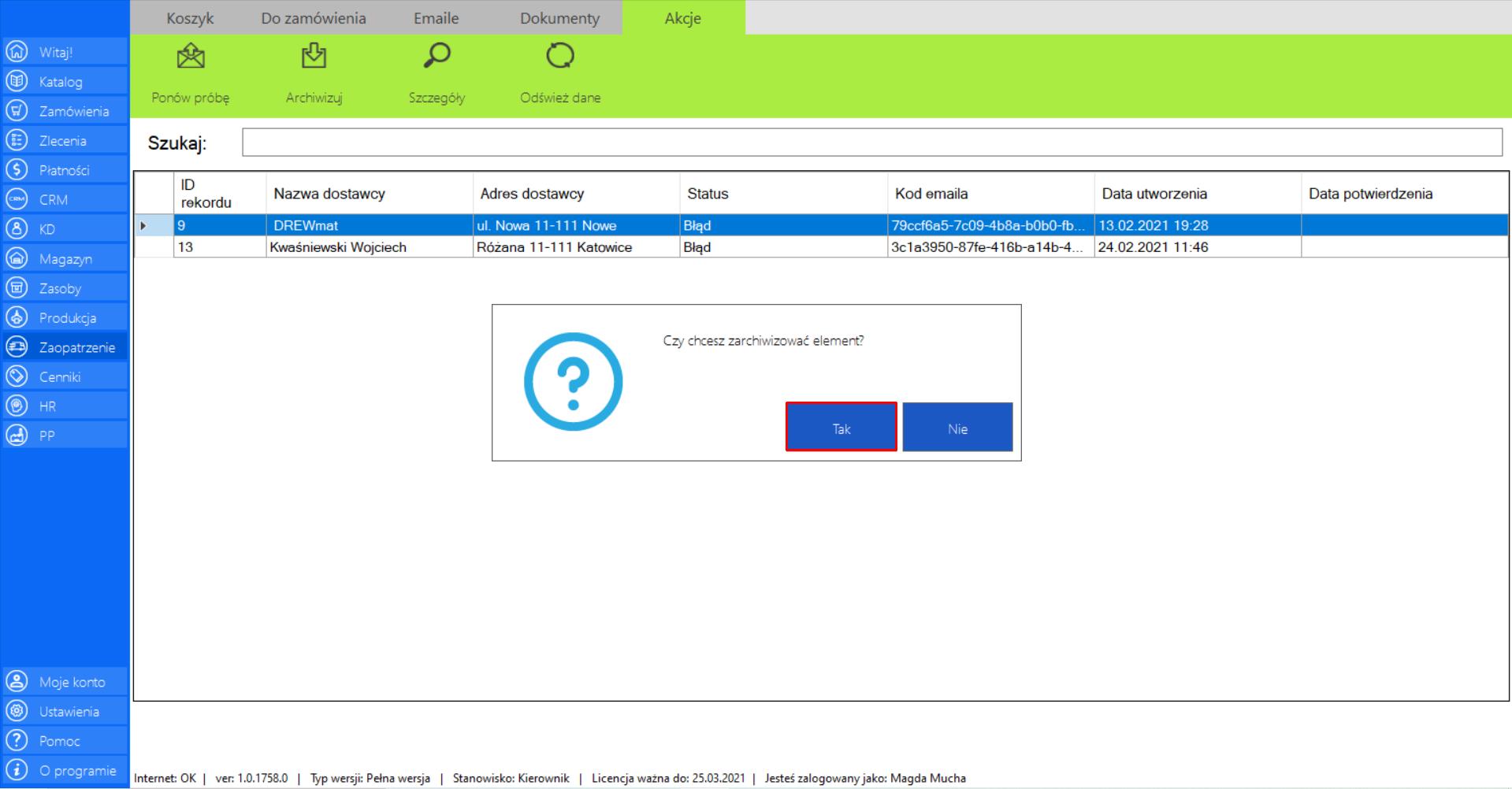Sort by Nazwa dostawcy column header

pos(370,194)
